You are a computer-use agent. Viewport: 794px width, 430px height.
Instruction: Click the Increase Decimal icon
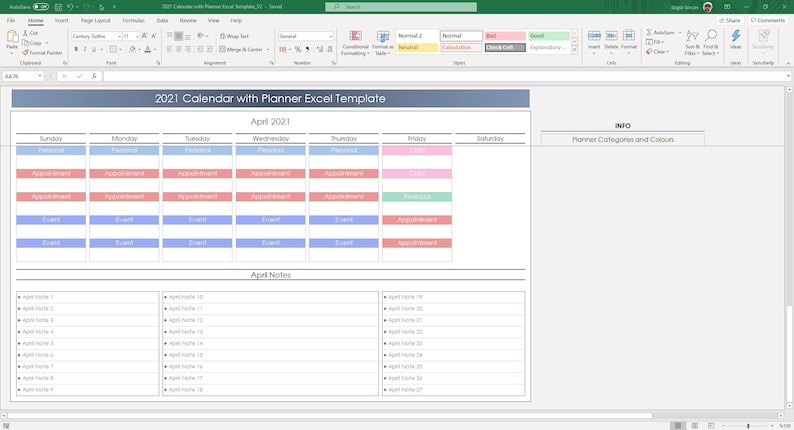[320, 50]
